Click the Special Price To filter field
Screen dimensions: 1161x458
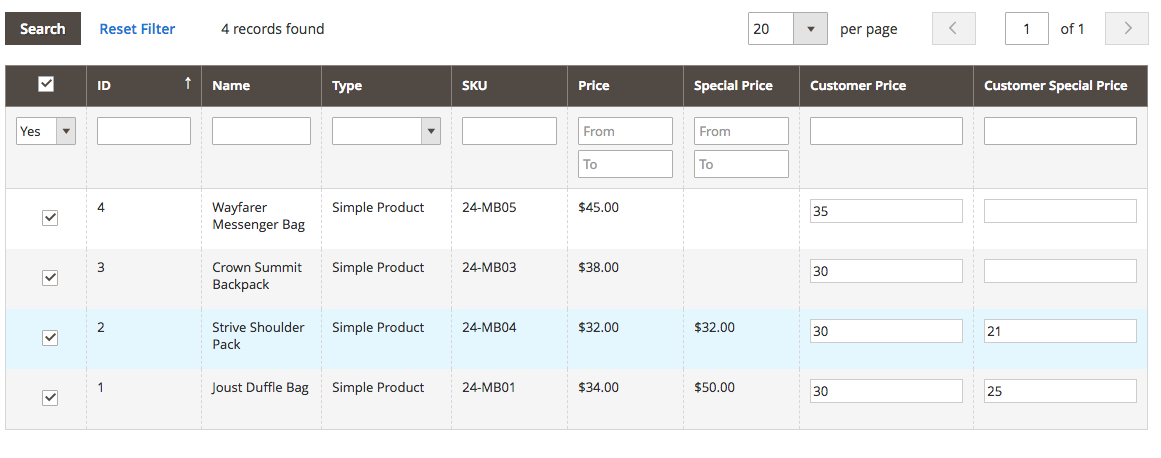pos(741,164)
